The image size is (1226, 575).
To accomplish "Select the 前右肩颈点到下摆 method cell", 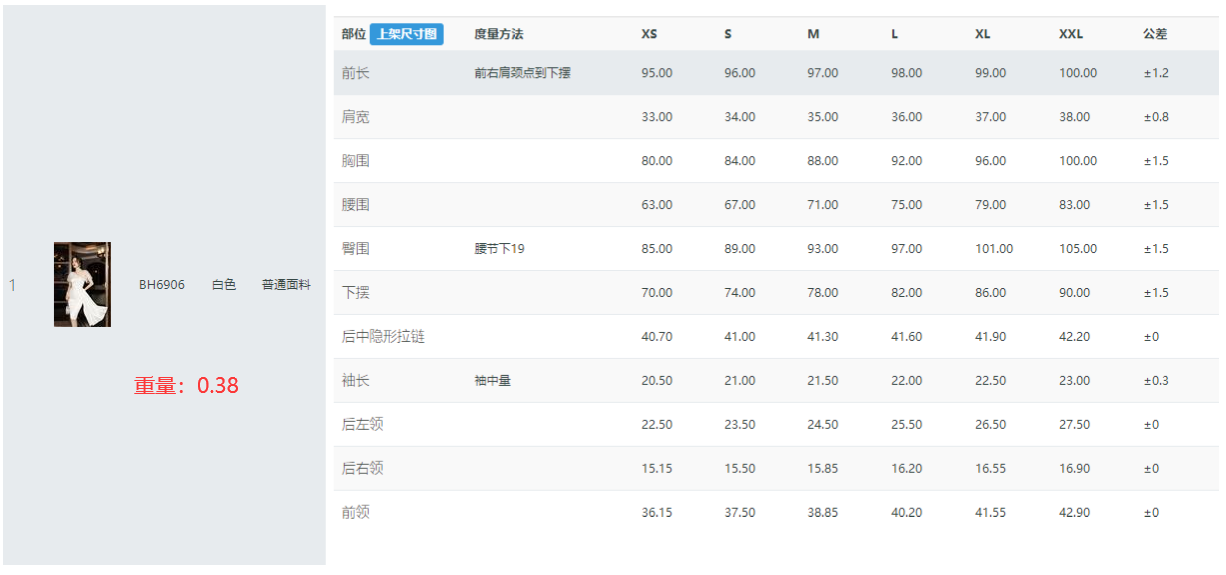I will [x=523, y=73].
